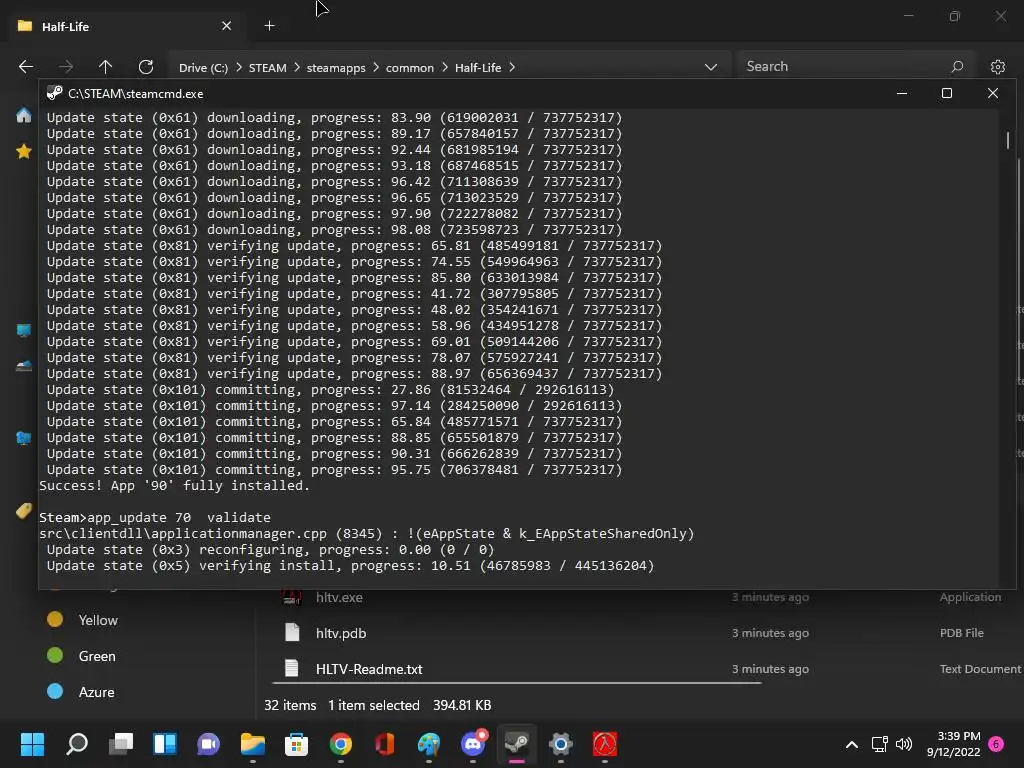Open a new Explorer tab
Viewport: 1024px width, 768px height.
269,25
